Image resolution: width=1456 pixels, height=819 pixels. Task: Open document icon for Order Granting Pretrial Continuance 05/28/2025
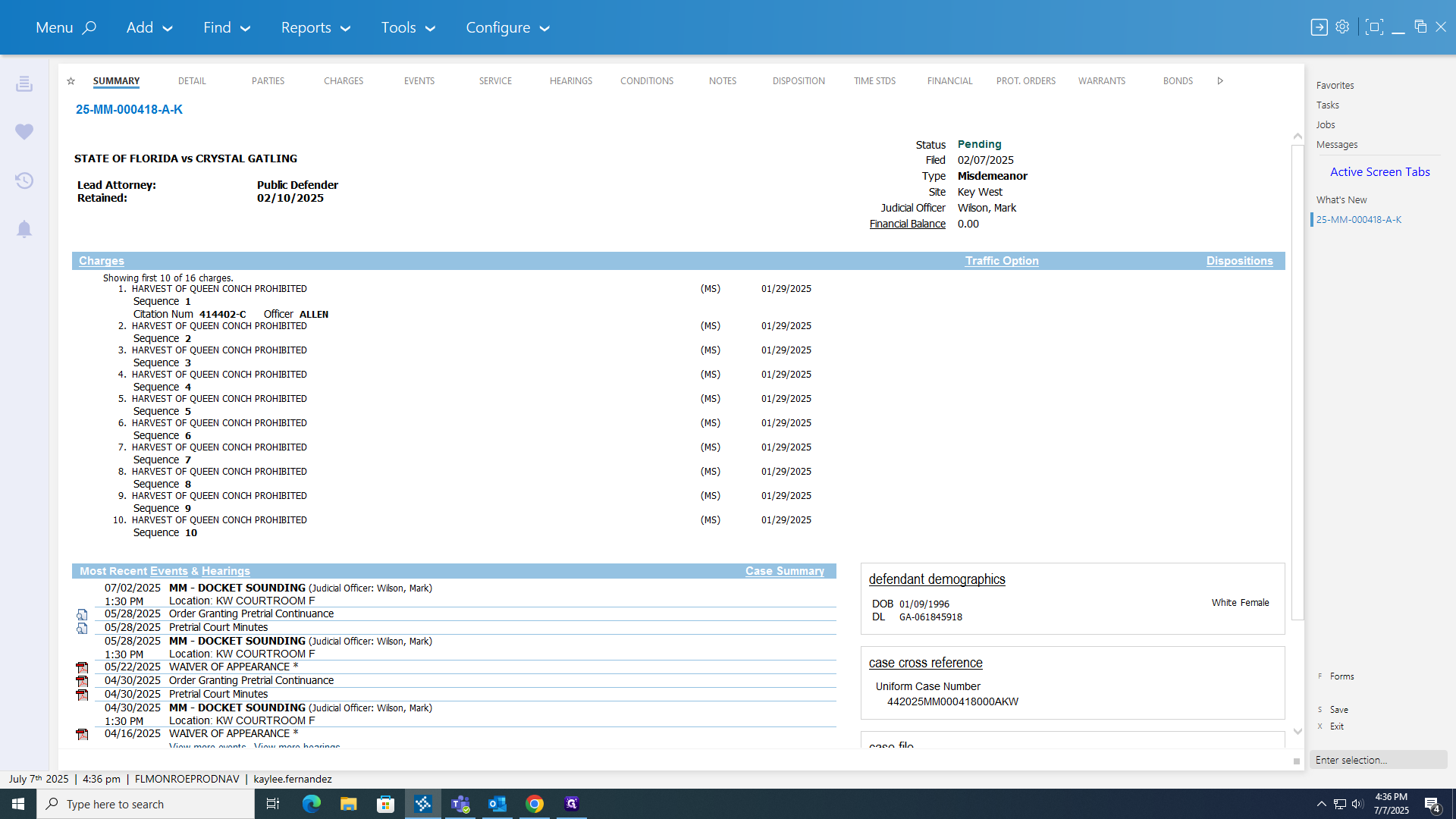coord(82,614)
